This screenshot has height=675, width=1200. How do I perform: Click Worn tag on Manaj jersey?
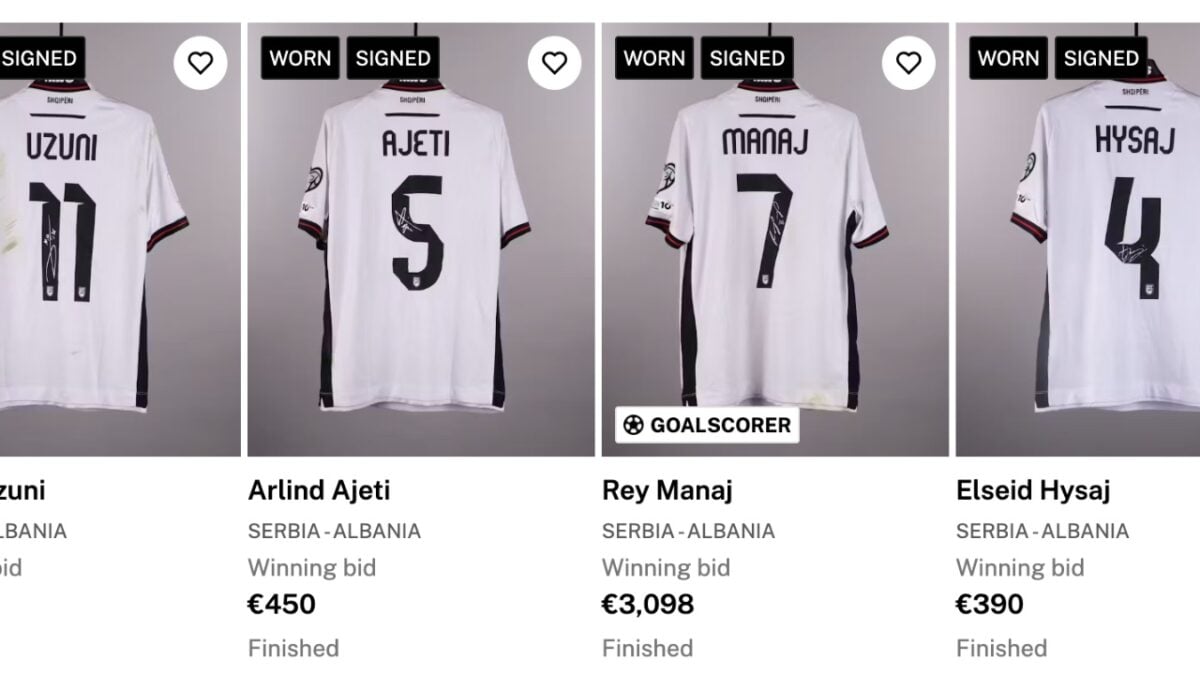pyautogui.click(x=654, y=58)
